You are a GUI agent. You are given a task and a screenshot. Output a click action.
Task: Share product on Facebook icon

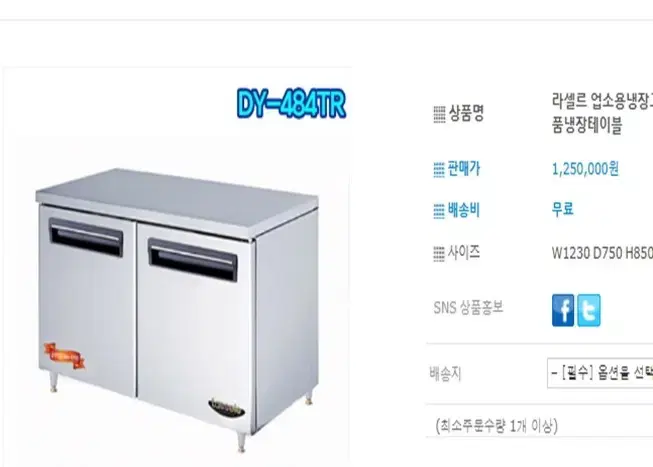pyautogui.click(x=563, y=310)
